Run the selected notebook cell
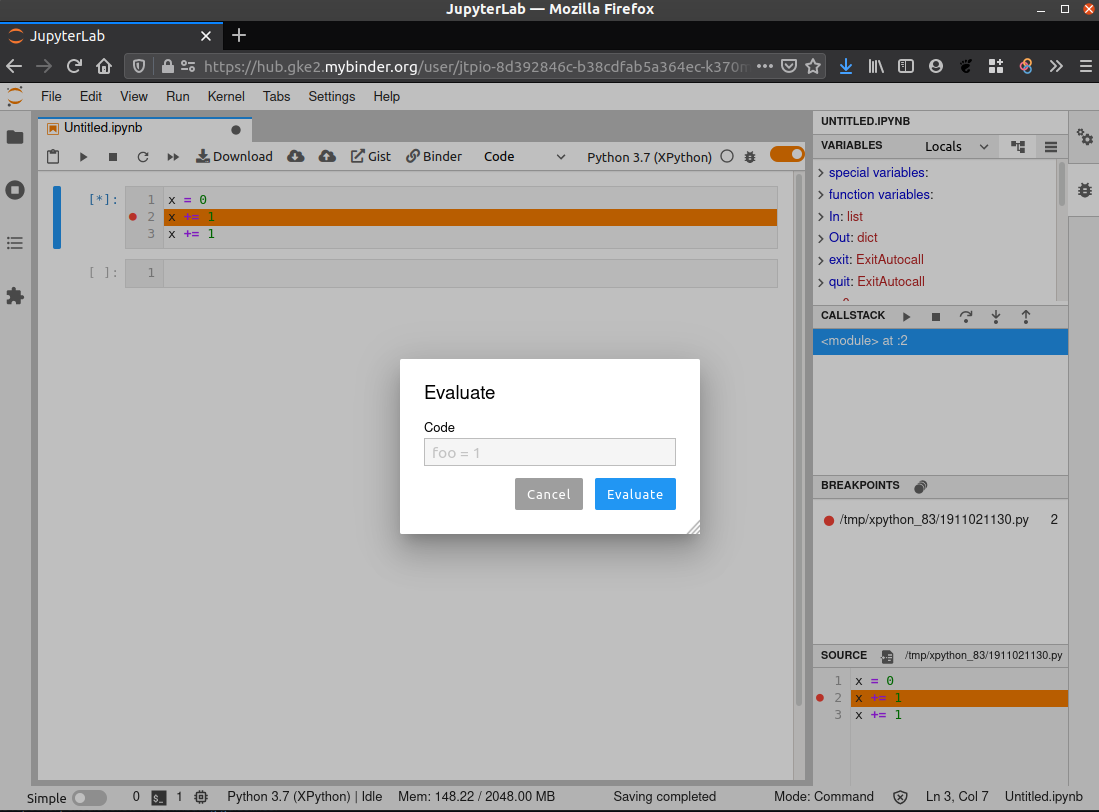The image size is (1099, 812). click(83, 156)
